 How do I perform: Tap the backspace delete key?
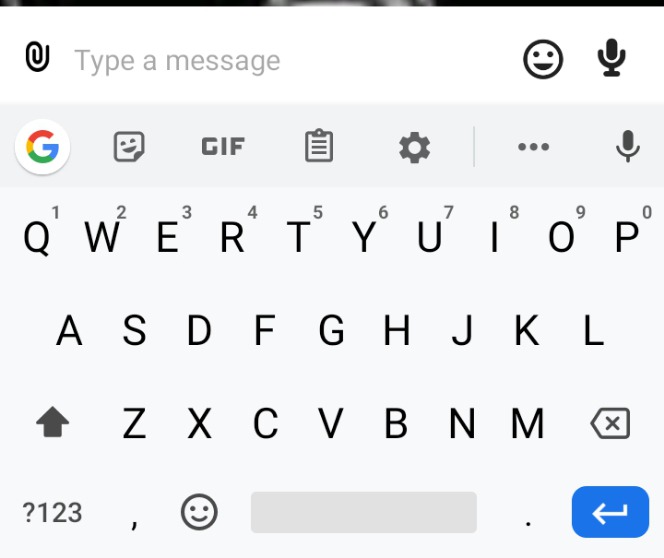coord(610,423)
